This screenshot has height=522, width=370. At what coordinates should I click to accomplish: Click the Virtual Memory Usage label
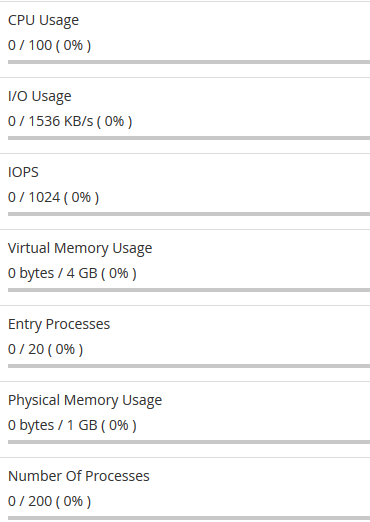click(x=80, y=248)
